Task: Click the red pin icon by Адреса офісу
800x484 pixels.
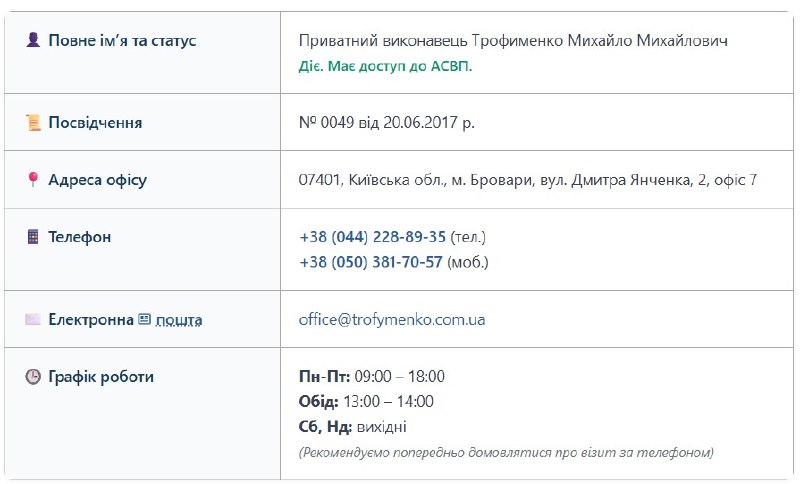Action: (x=33, y=180)
